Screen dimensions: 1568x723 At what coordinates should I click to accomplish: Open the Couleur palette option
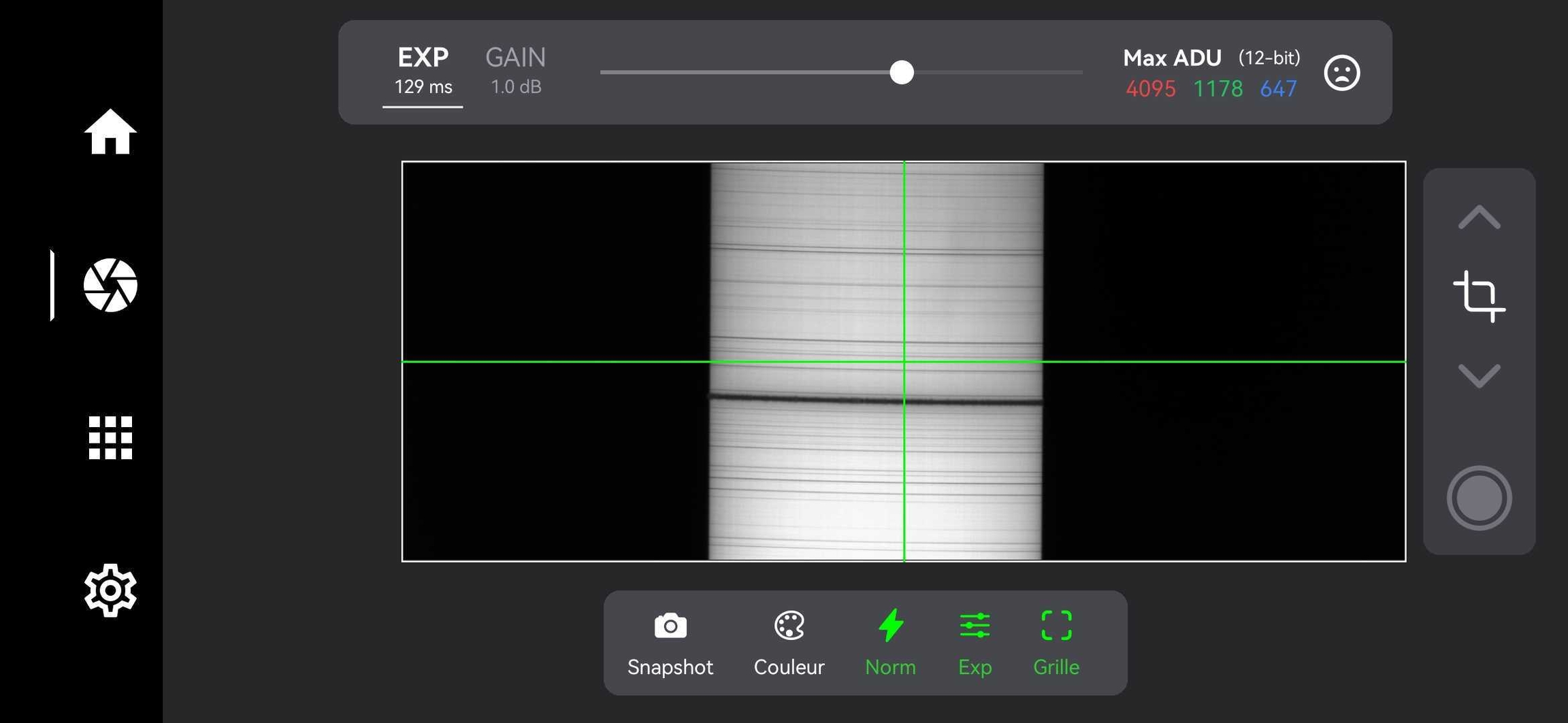click(x=789, y=642)
